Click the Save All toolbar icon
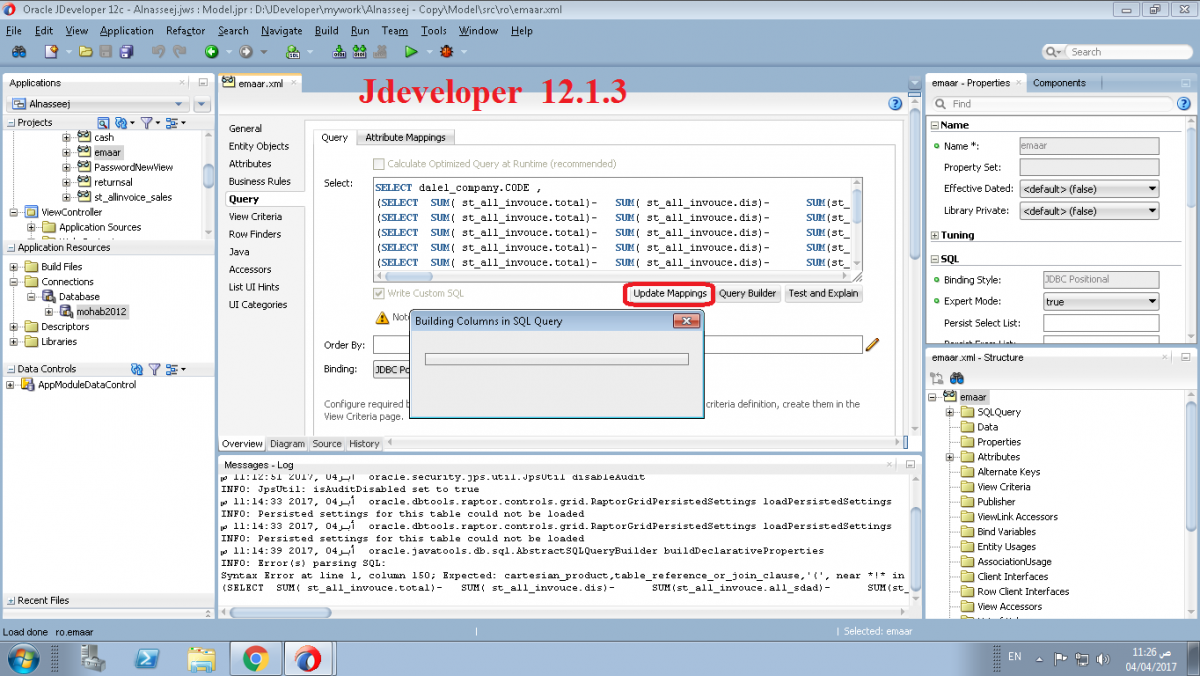1200x676 pixels. [x=126, y=51]
